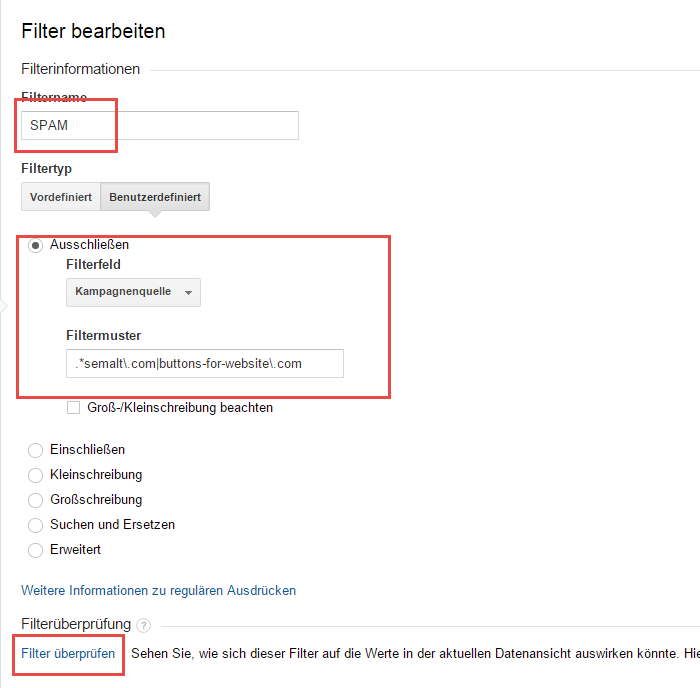700x688 pixels.
Task: Click the Filter überprüfen link
Action: [x=68, y=654]
